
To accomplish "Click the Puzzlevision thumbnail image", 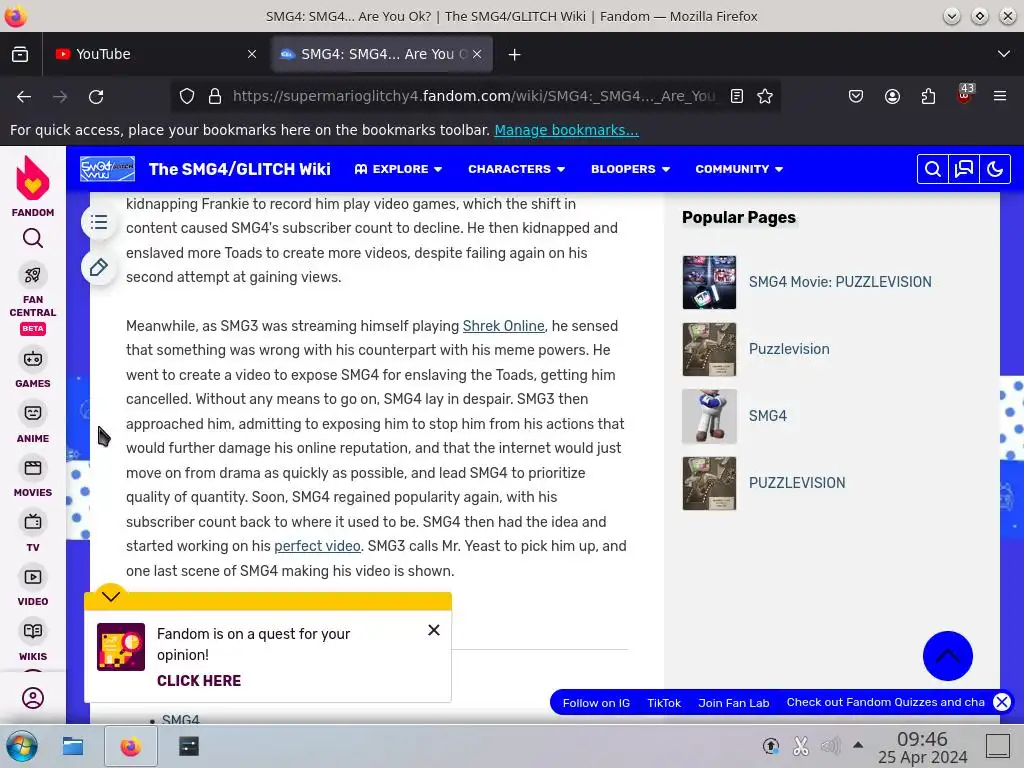I will click(x=709, y=349).
